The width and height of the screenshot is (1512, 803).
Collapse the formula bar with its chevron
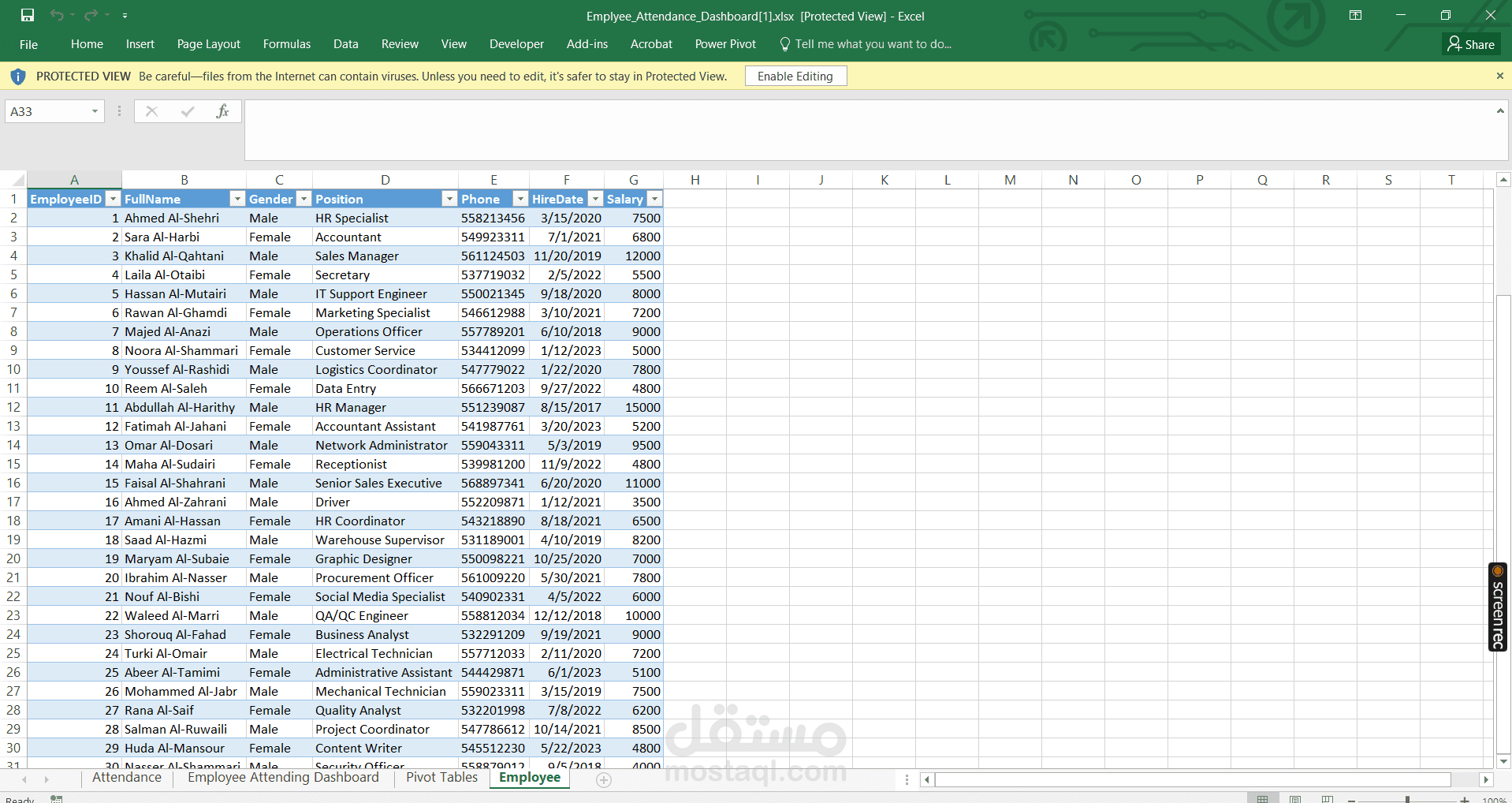(1500, 111)
